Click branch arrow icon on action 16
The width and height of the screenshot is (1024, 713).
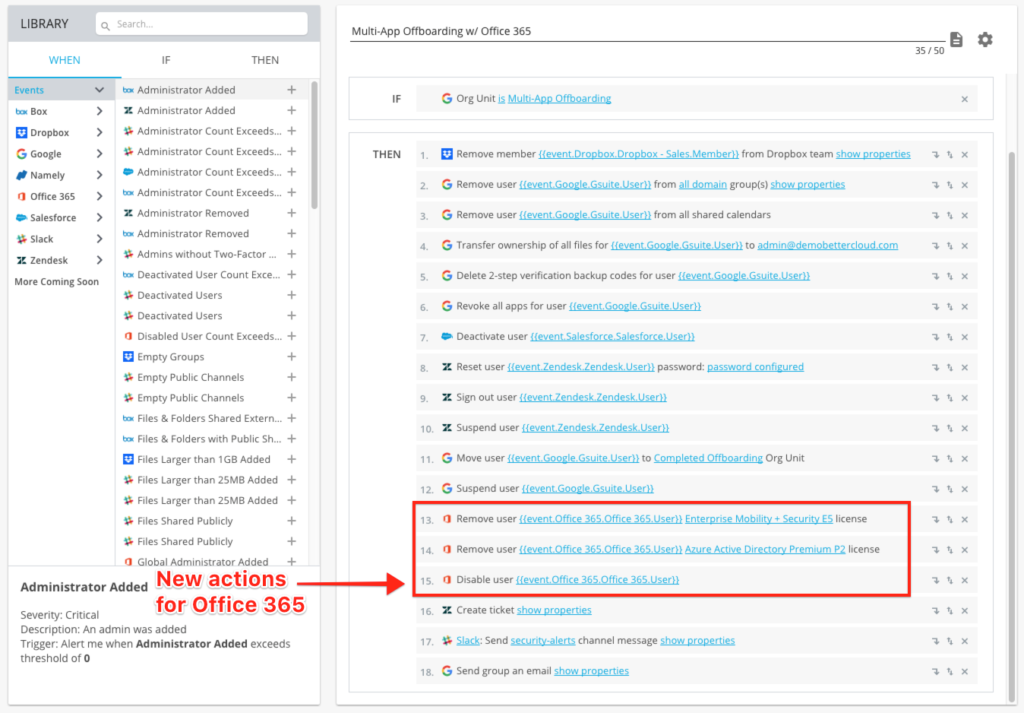click(935, 611)
